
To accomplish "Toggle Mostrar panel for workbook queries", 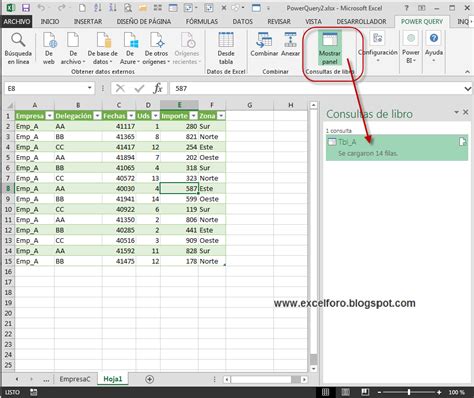I will [330, 48].
